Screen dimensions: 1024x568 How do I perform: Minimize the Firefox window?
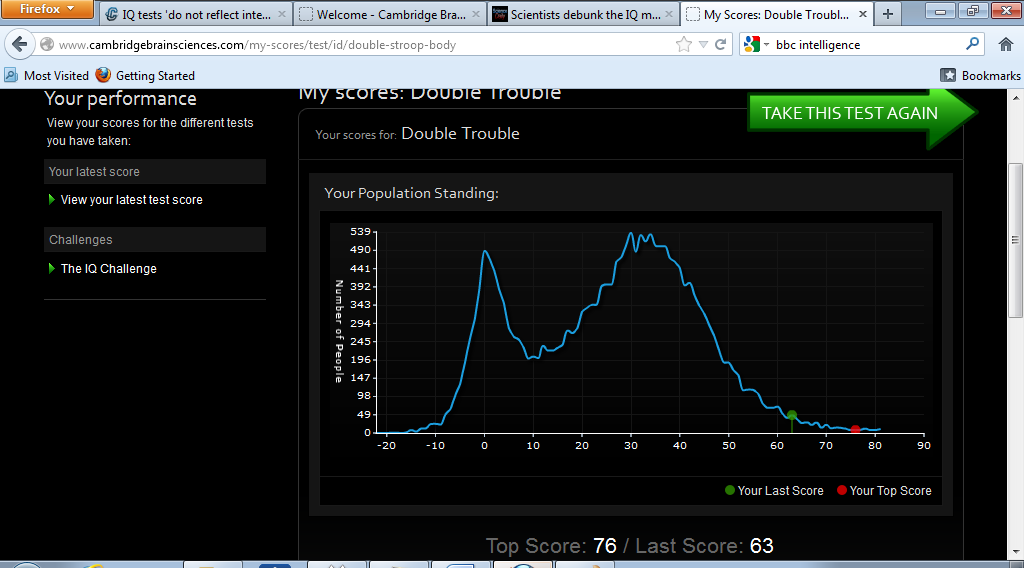[x=940, y=10]
